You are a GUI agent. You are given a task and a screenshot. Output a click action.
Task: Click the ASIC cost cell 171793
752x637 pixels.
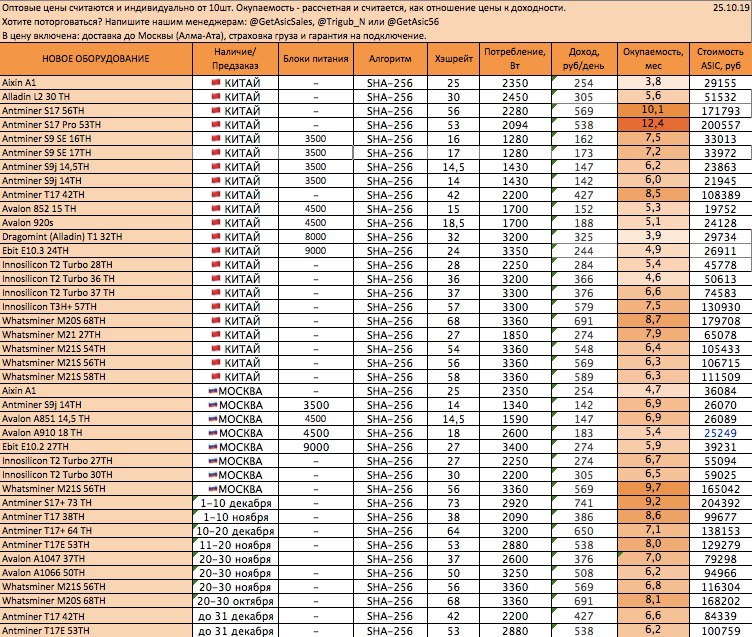pos(720,111)
